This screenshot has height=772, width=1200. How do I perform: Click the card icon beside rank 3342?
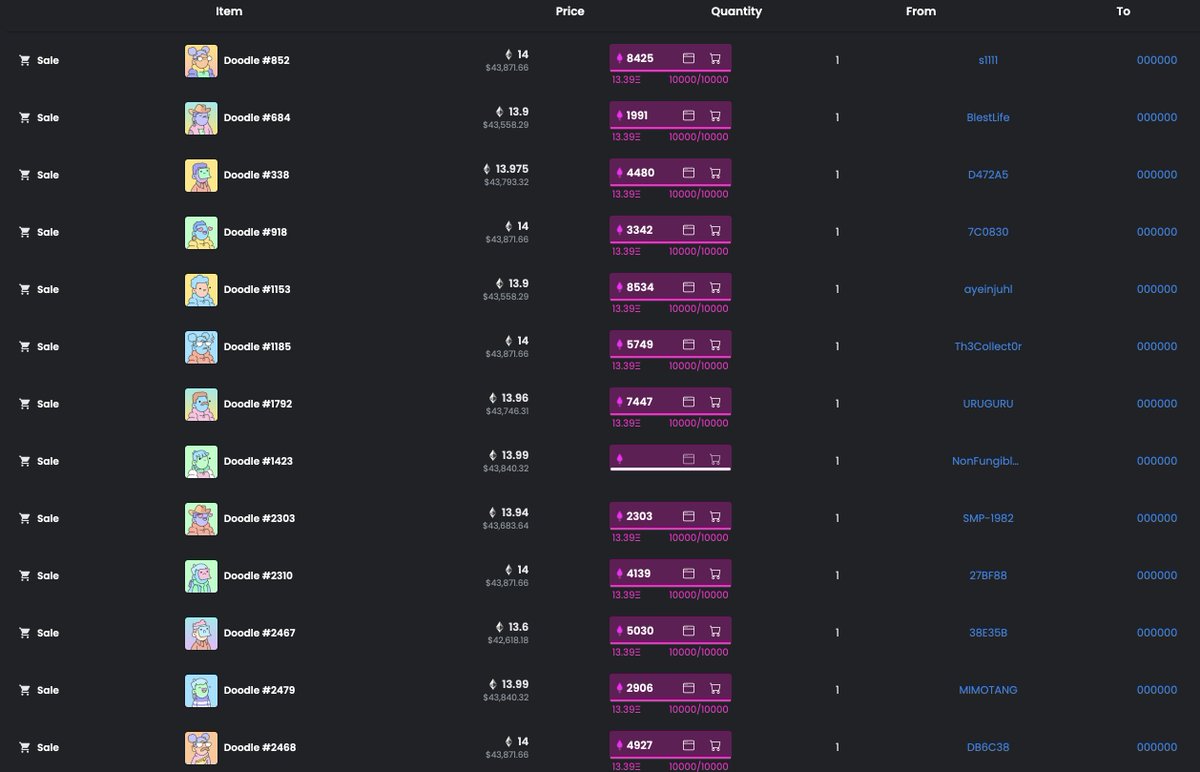(688, 230)
